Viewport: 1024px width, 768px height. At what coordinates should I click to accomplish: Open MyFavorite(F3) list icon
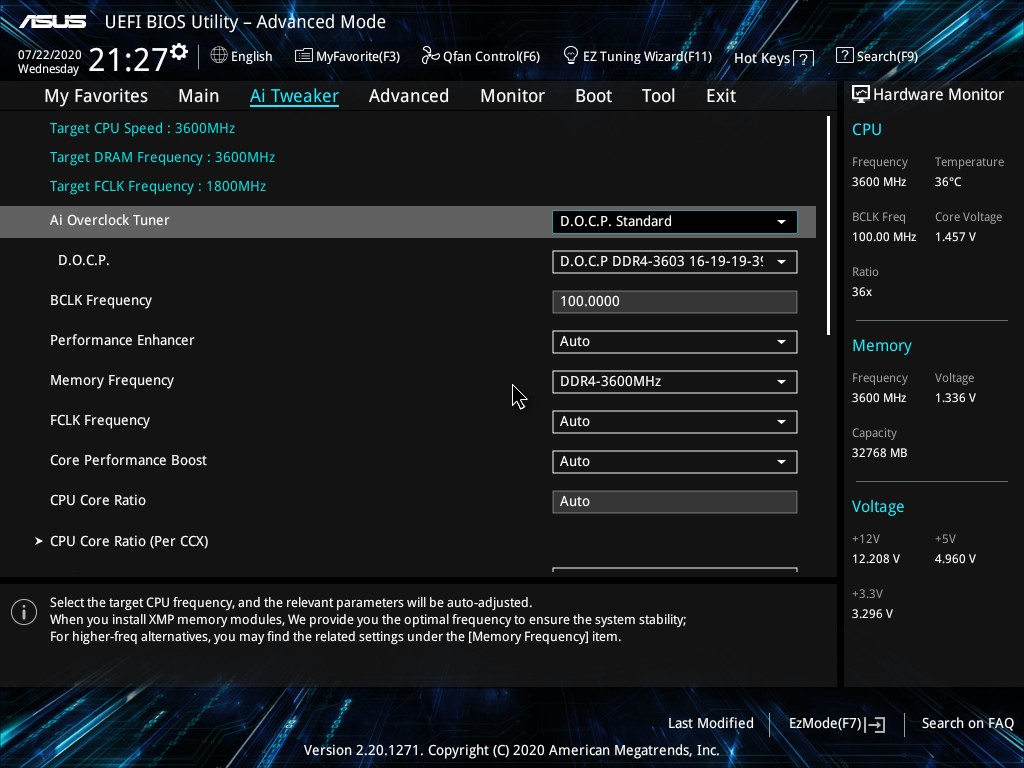coord(304,56)
